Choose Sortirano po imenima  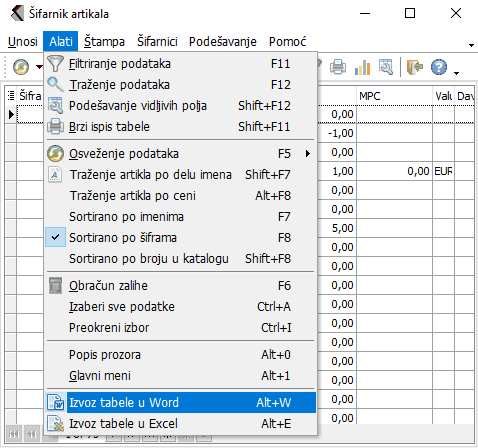pos(180,216)
